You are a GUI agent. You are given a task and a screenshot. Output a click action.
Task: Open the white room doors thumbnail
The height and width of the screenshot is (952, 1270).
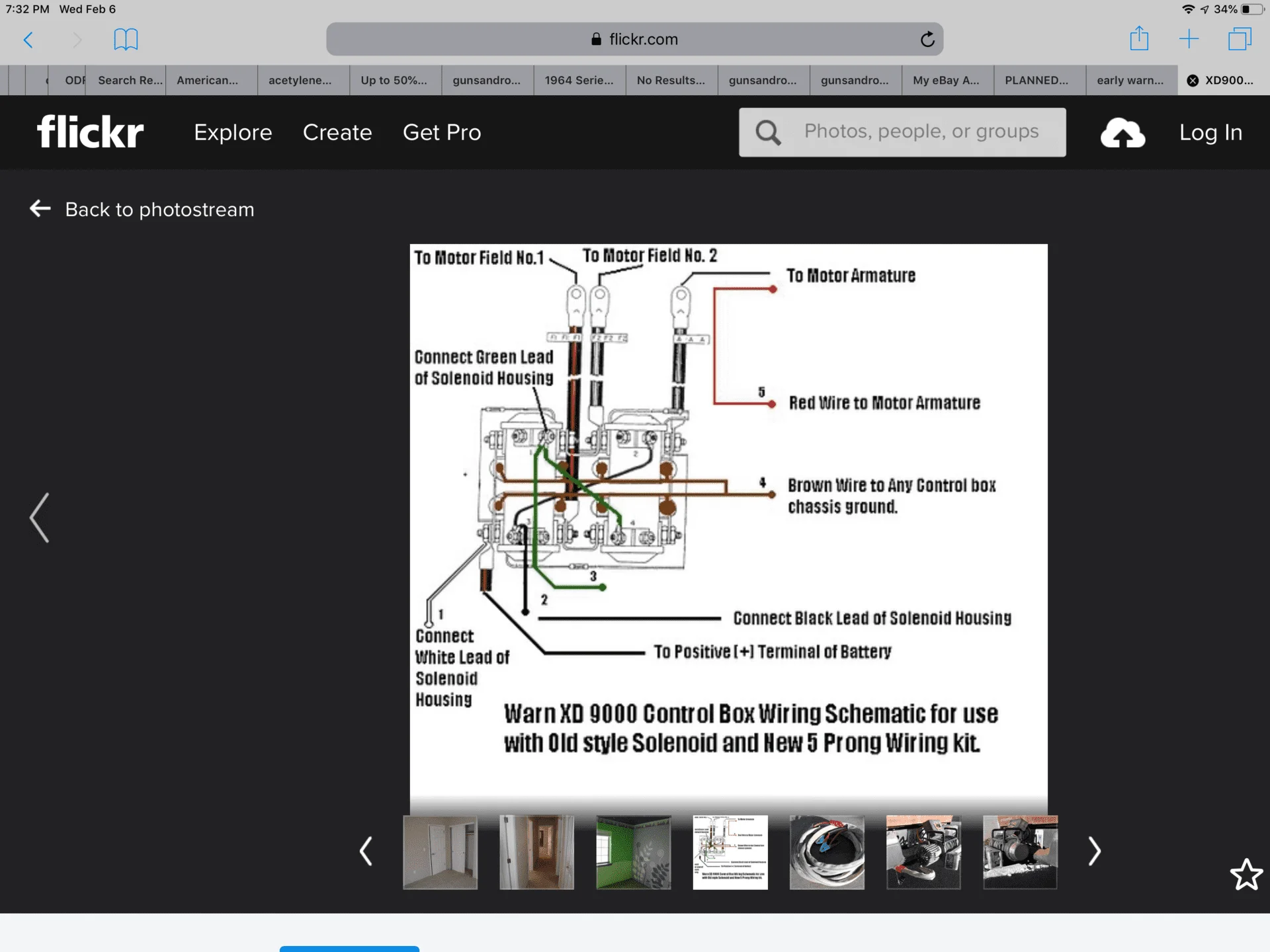pos(440,852)
